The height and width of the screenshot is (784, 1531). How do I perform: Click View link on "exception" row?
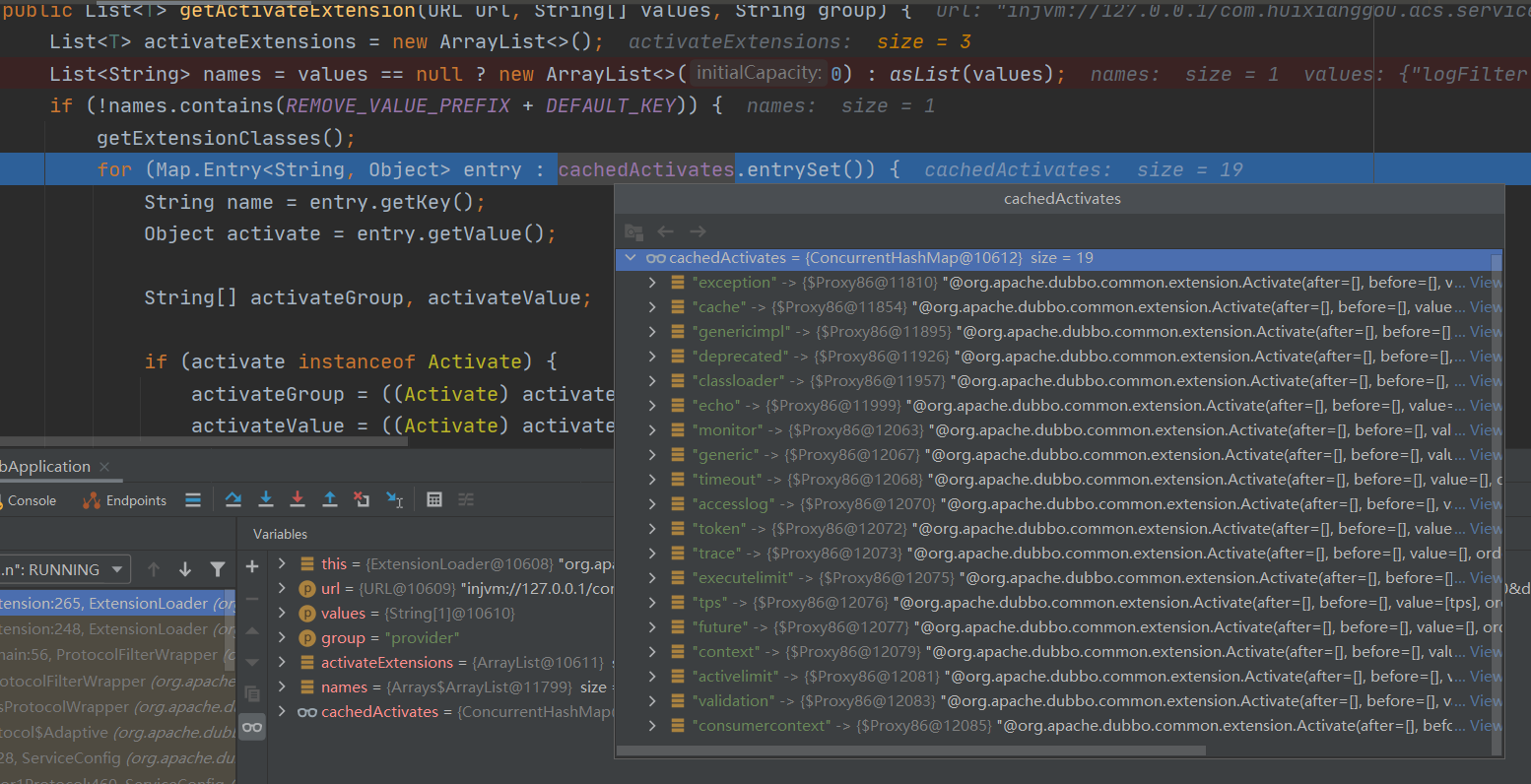pyautogui.click(x=1486, y=283)
